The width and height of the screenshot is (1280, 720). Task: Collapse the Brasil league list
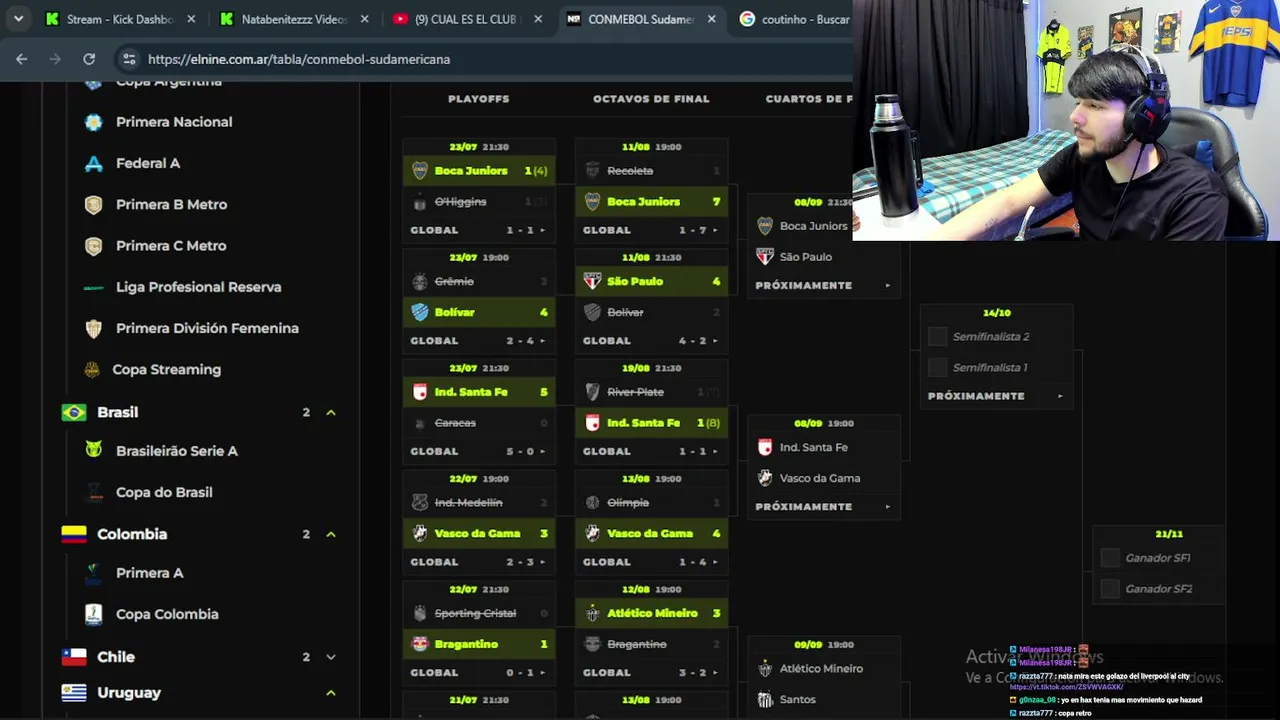[x=330, y=412]
